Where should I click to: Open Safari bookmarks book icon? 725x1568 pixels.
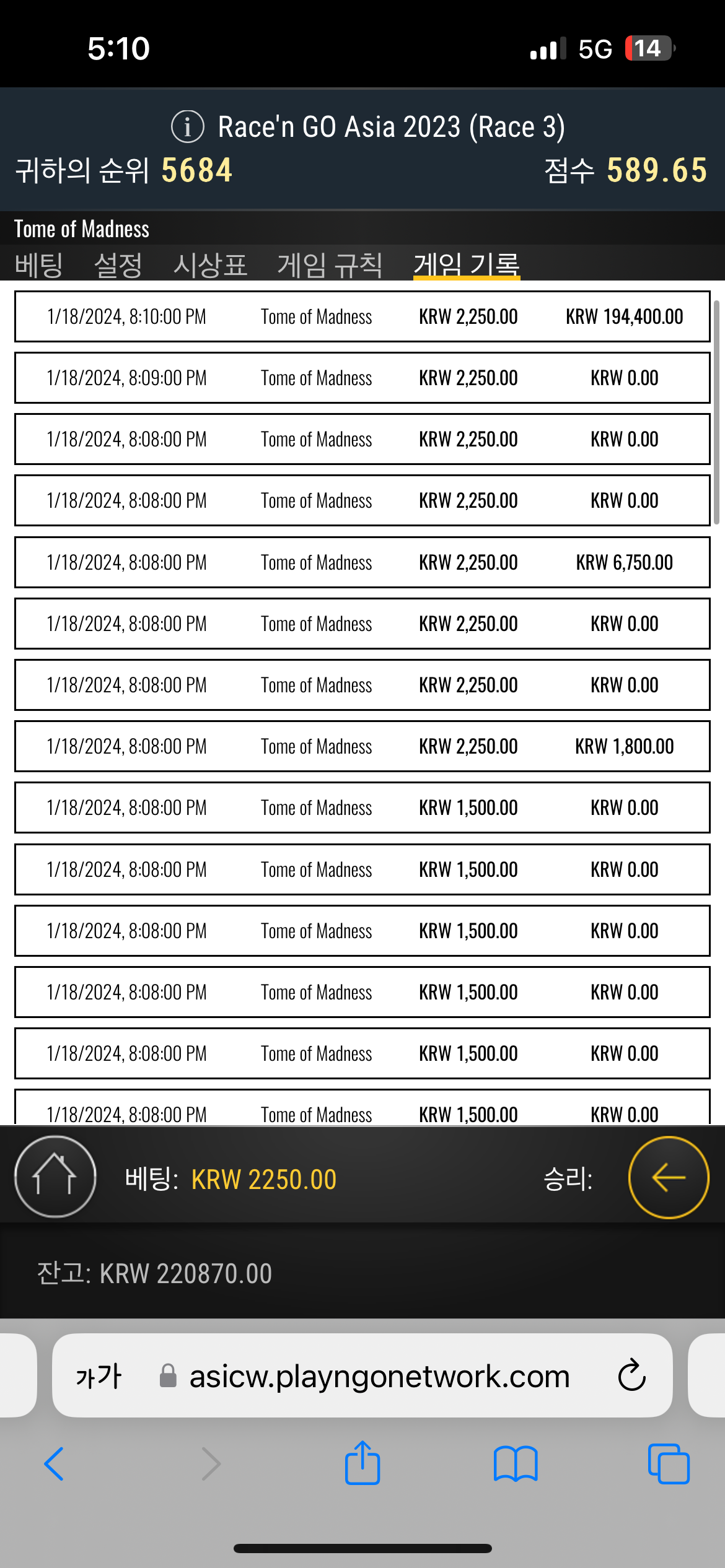(516, 1464)
